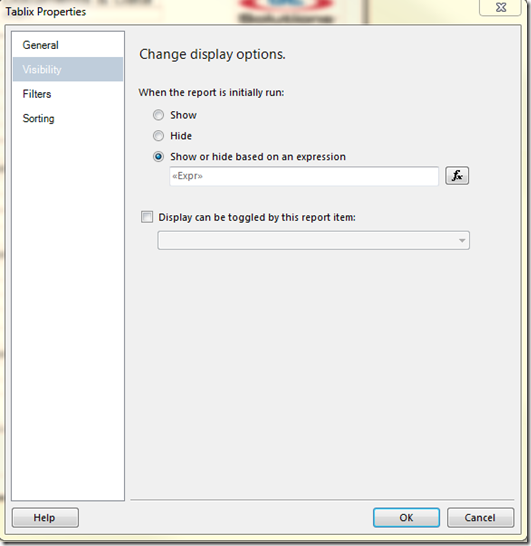531x546 pixels.
Task: Confirm with the OK button
Action: point(406,517)
